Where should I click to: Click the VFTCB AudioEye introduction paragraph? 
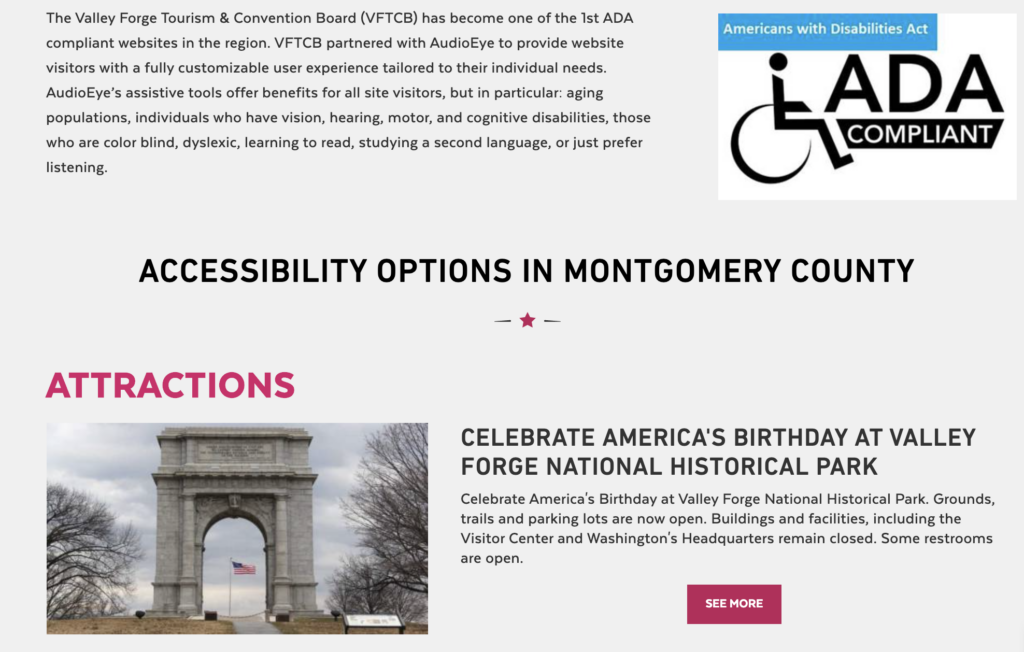(x=348, y=93)
